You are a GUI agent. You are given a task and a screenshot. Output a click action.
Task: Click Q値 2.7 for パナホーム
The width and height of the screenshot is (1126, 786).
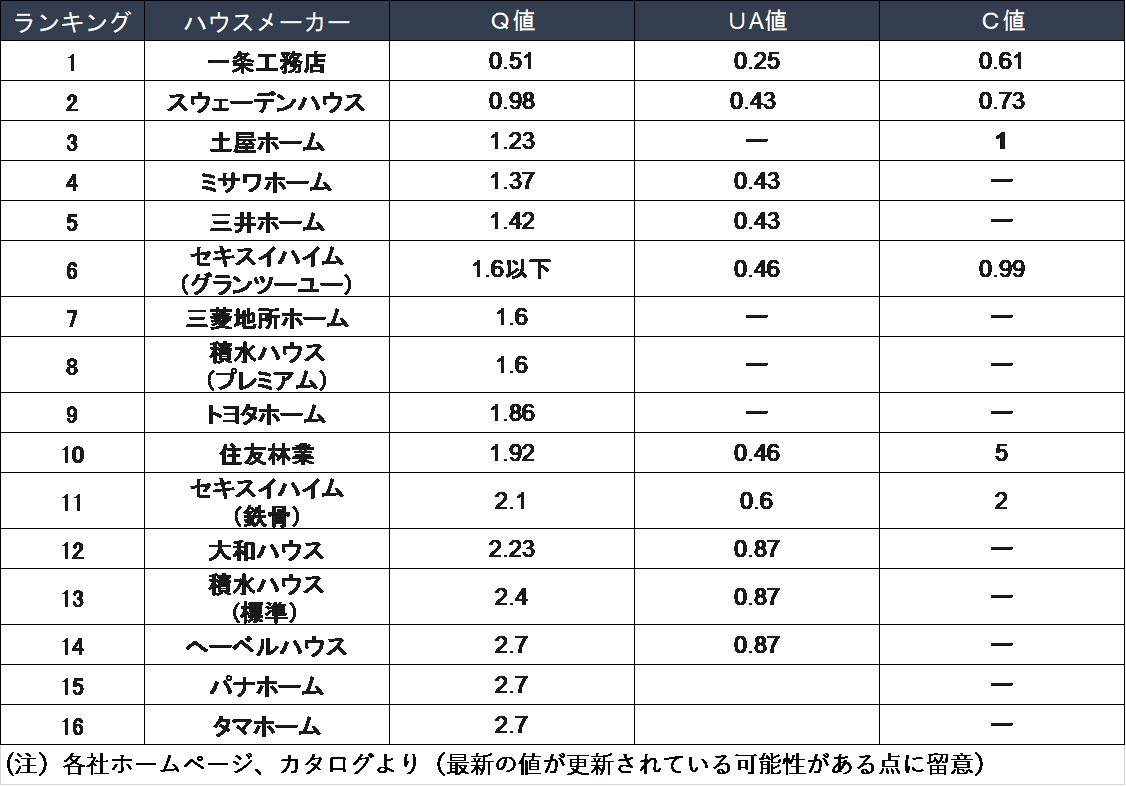[511, 686]
